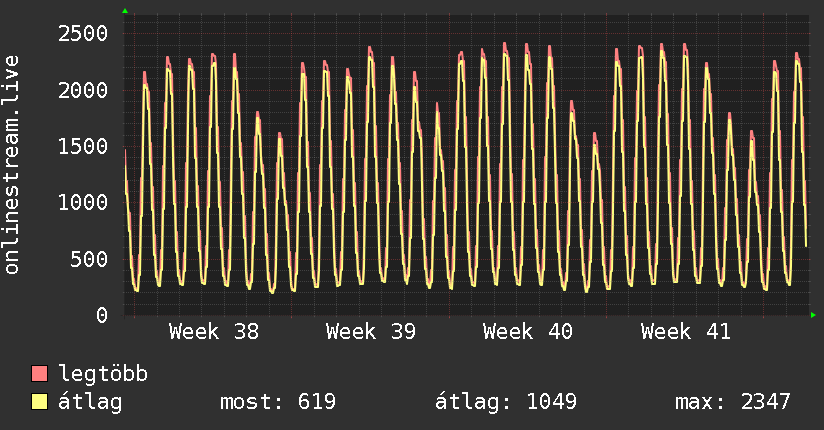Click the onlinestream.live vertical axis title
The image size is (824, 430).
12,165
